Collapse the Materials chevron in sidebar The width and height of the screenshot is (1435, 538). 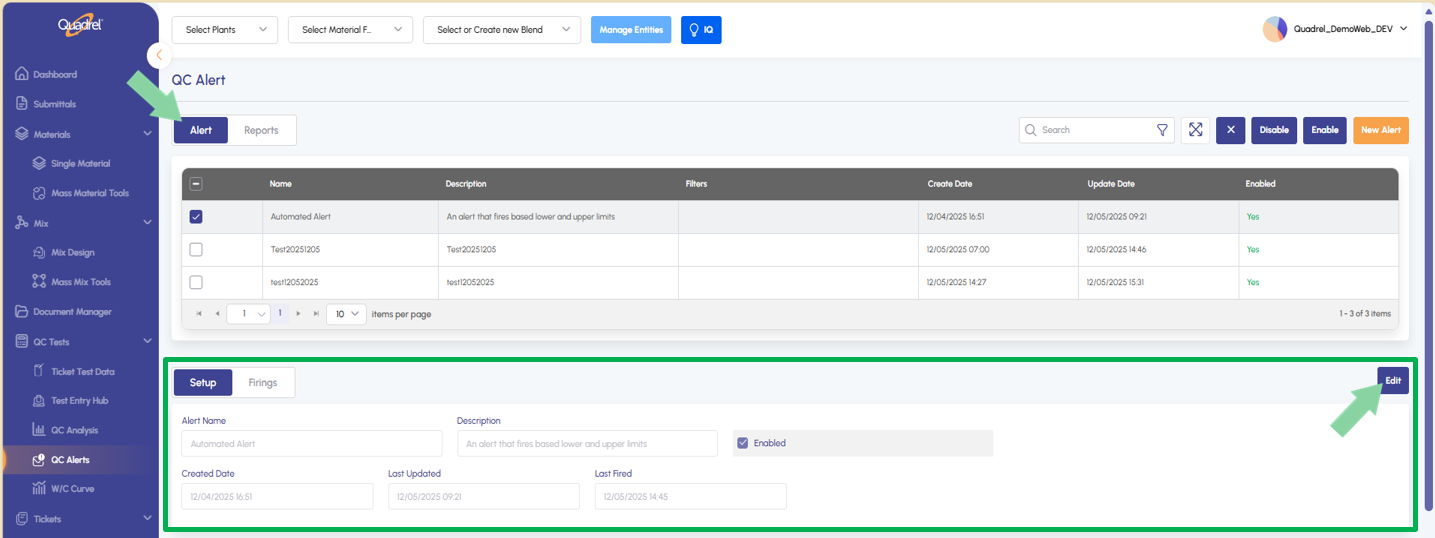click(x=148, y=134)
